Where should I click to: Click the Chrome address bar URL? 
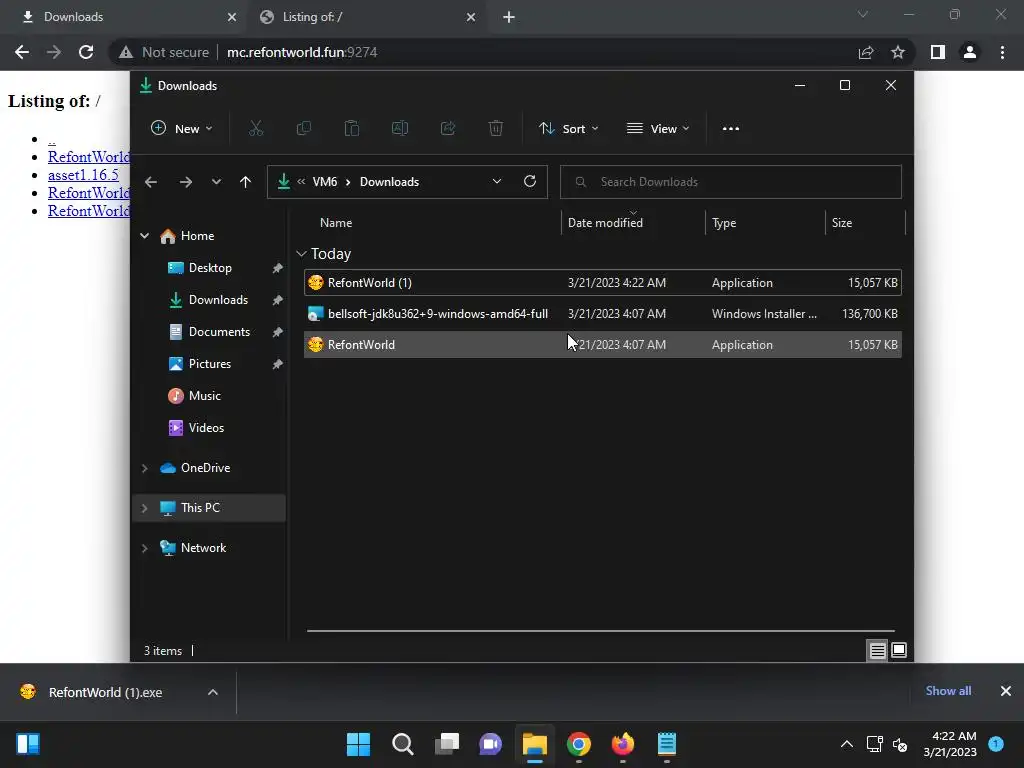pos(302,52)
